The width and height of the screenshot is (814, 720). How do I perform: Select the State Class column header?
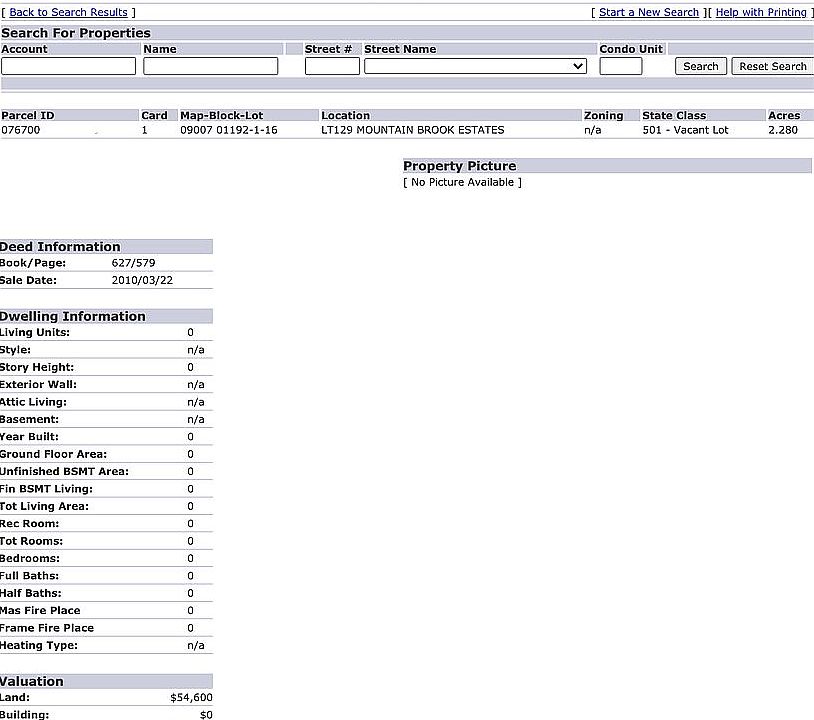pos(674,115)
